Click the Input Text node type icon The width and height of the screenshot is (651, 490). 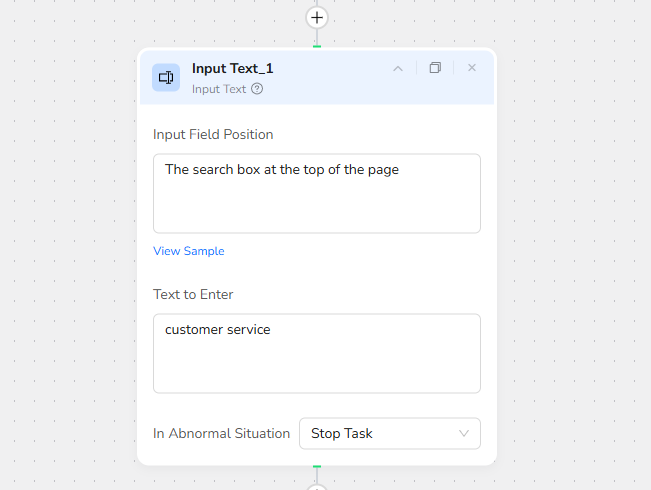coord(166,77)
